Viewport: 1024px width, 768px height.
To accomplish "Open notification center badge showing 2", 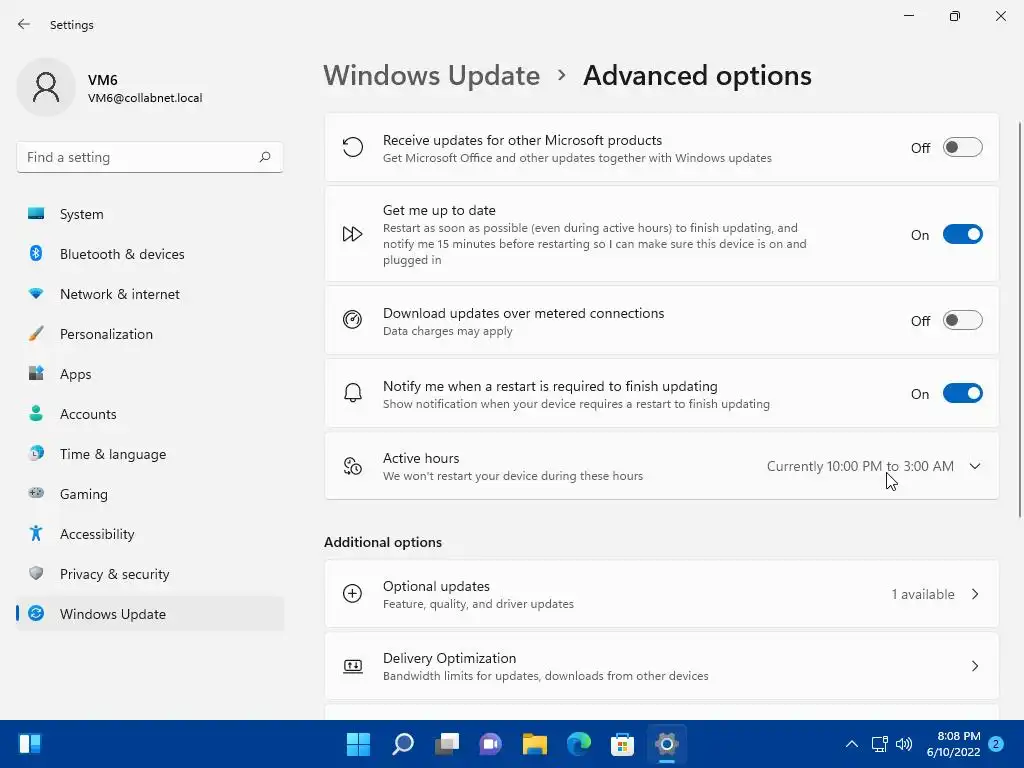I will (996, 744).
